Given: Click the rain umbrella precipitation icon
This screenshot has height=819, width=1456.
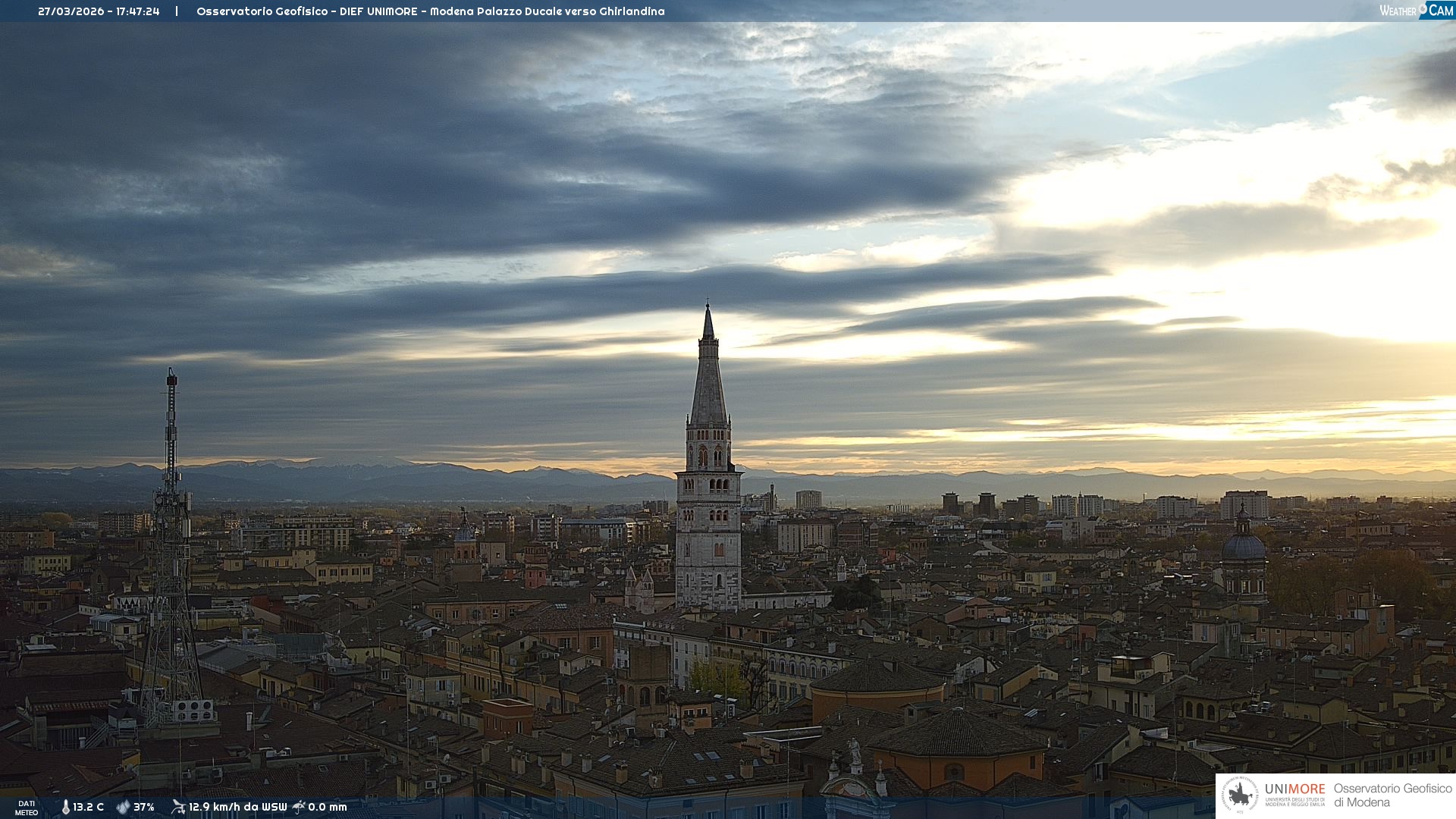Looking at the screenshot, I should point(299,806).
